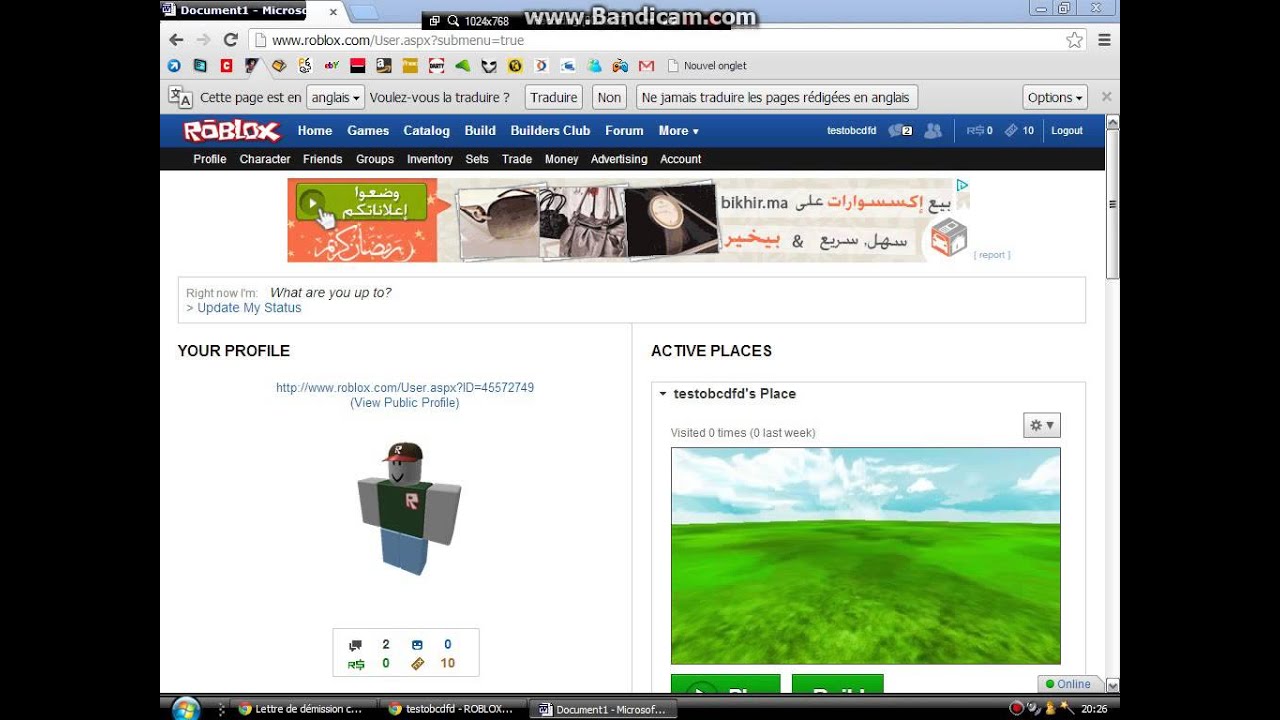Click the browser forward arrow
This screenshot has width=1280, height=720.
pos(203,40)
